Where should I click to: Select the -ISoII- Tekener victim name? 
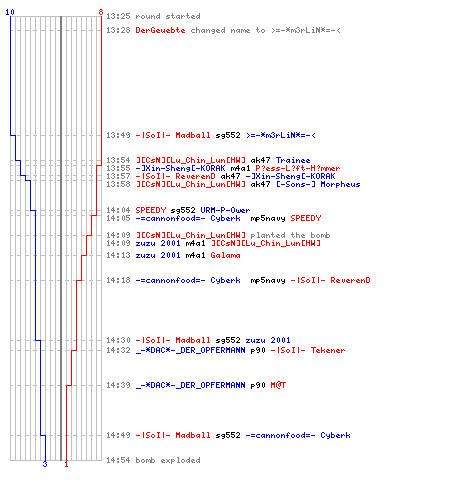[308, 350]
